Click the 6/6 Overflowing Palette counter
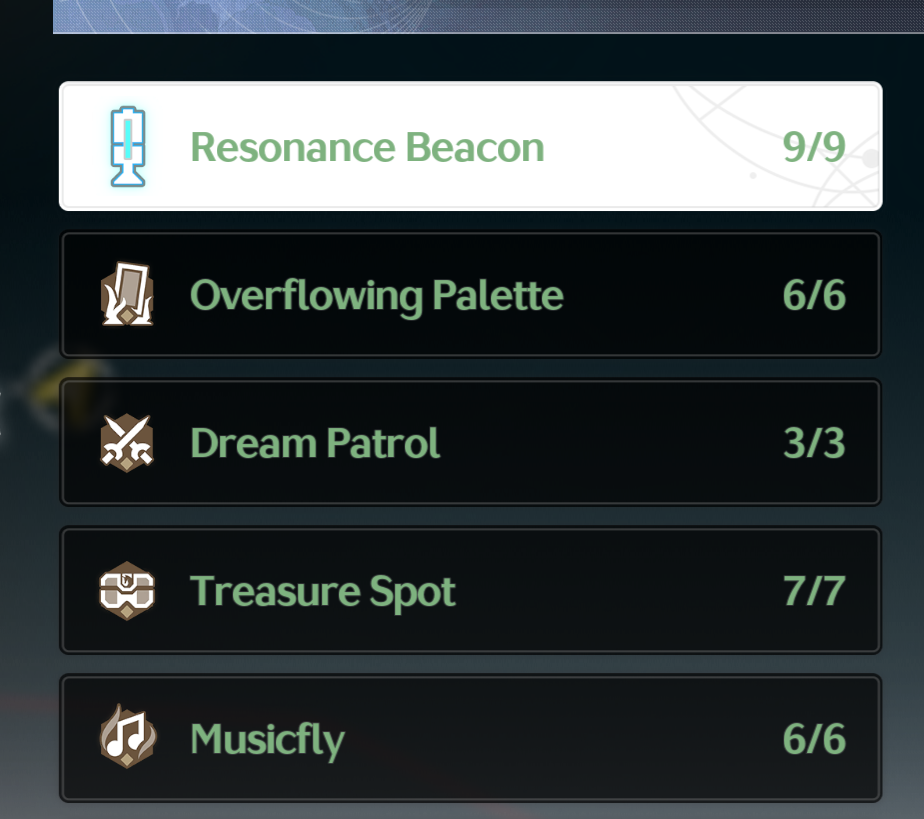Viewport: 924px width, 819px height. [814, 295]
